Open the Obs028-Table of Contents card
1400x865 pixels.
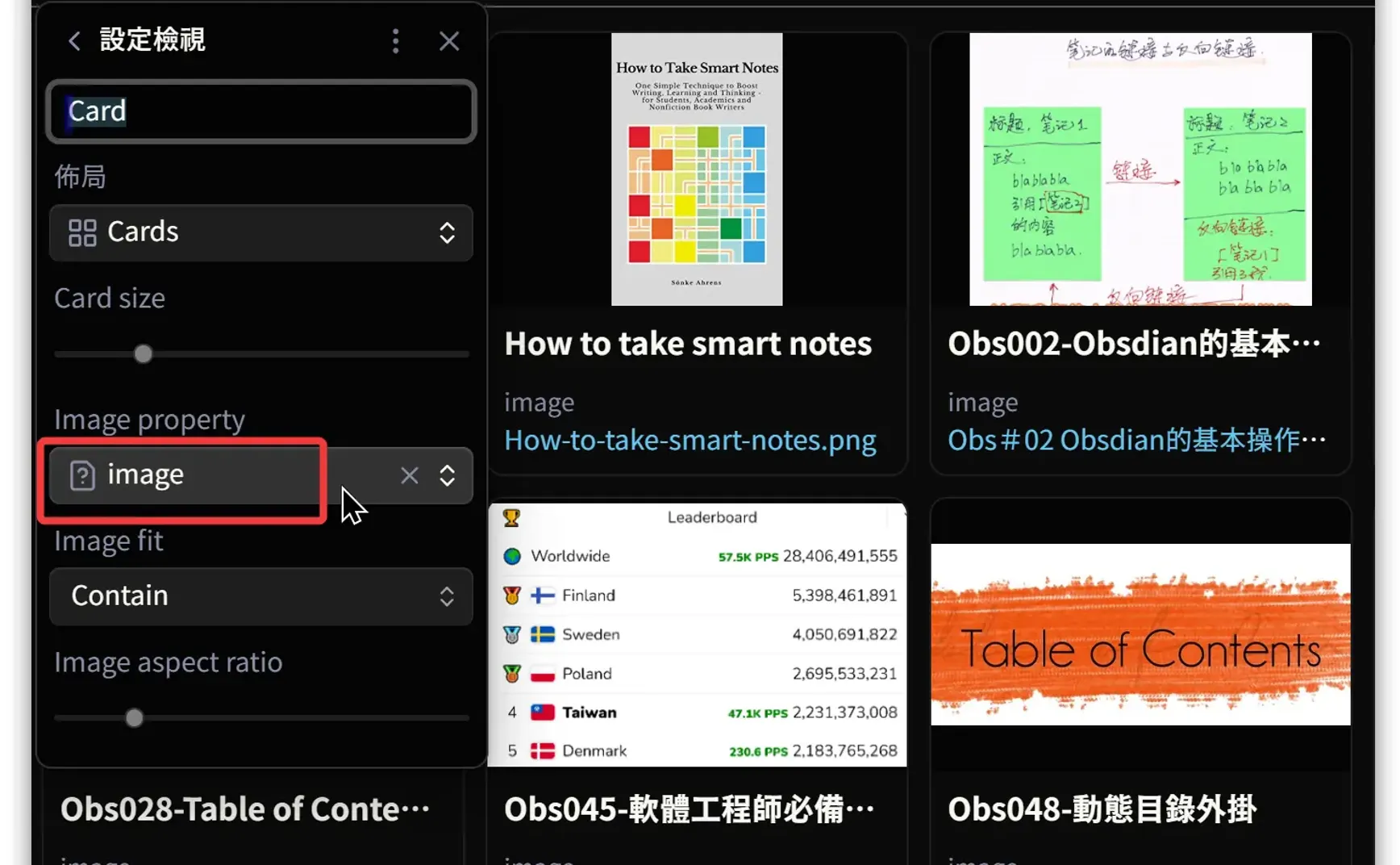click(x=246, y=809)
